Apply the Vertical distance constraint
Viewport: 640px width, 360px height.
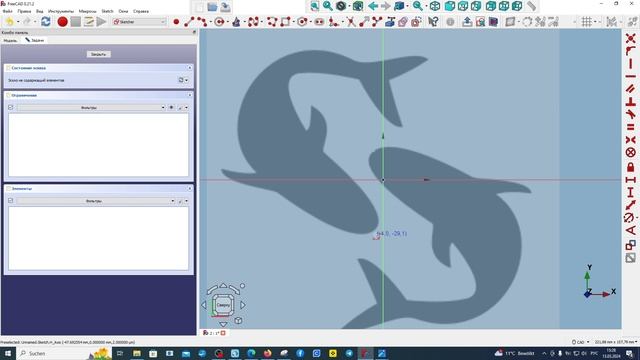[x=631, y=192]
